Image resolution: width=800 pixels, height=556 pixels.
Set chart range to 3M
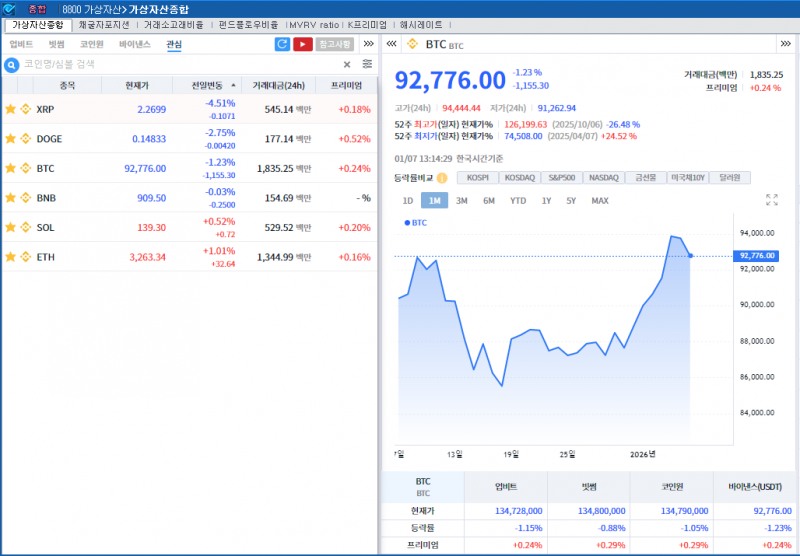(x=462, y=200)
